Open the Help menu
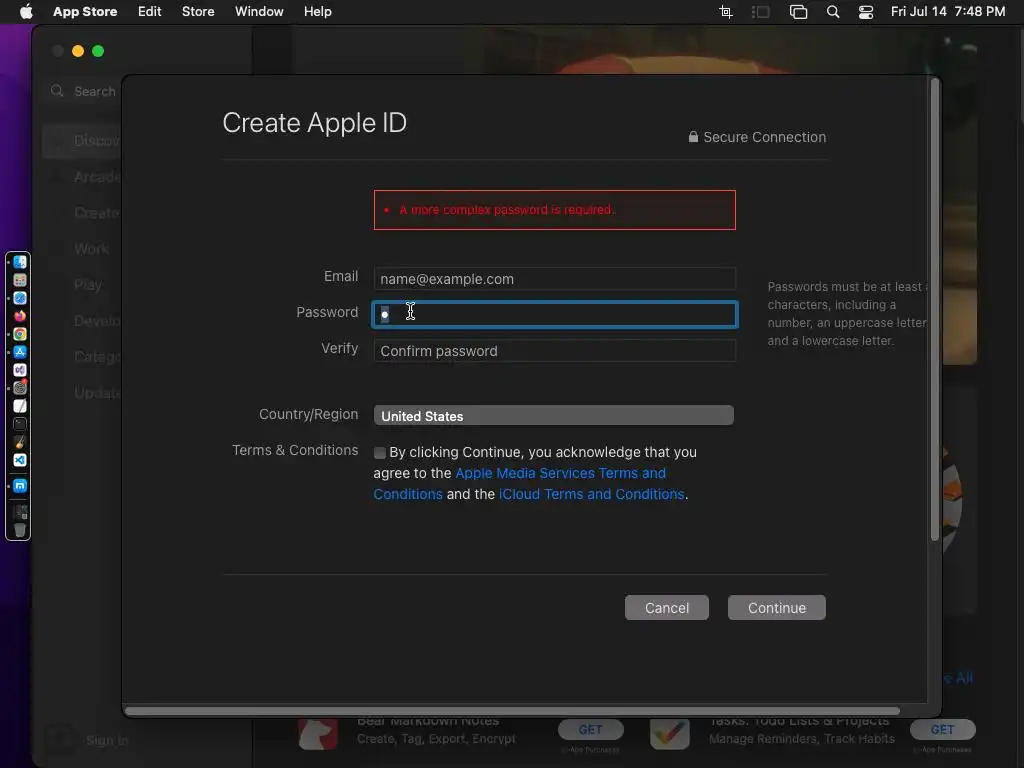 pyautogui.click(x=317, y=12)
